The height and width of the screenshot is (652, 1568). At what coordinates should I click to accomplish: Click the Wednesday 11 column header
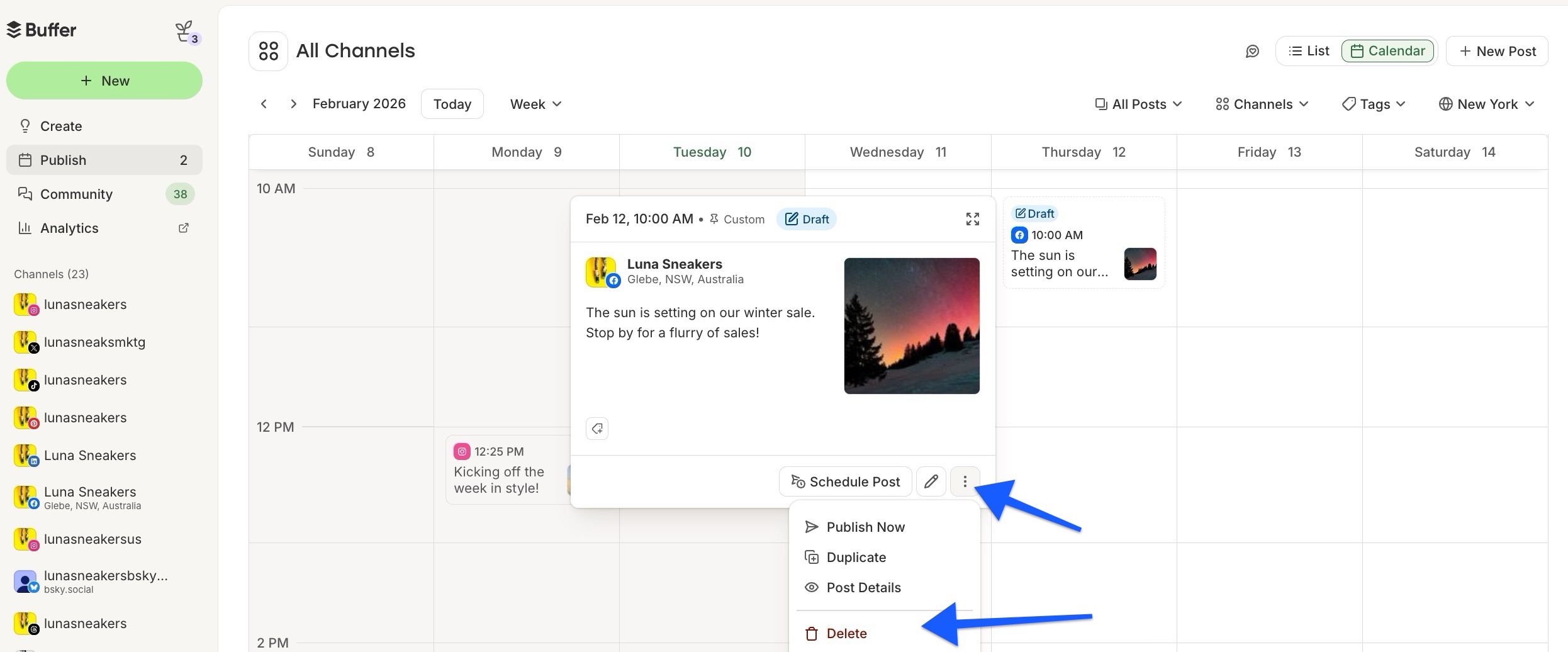(898, 152)
